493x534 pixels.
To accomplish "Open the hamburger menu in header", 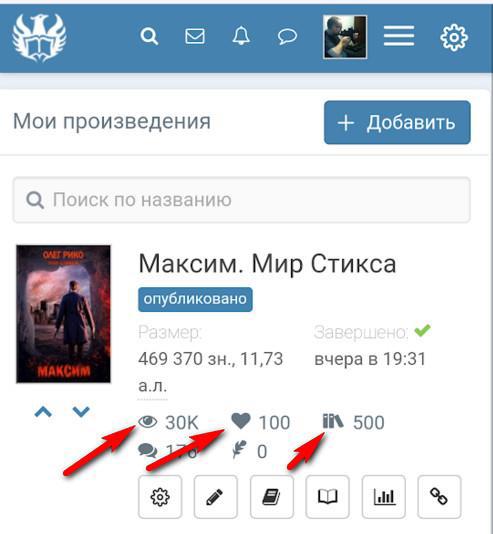I will pyautogui.click(x=399, y=36).
